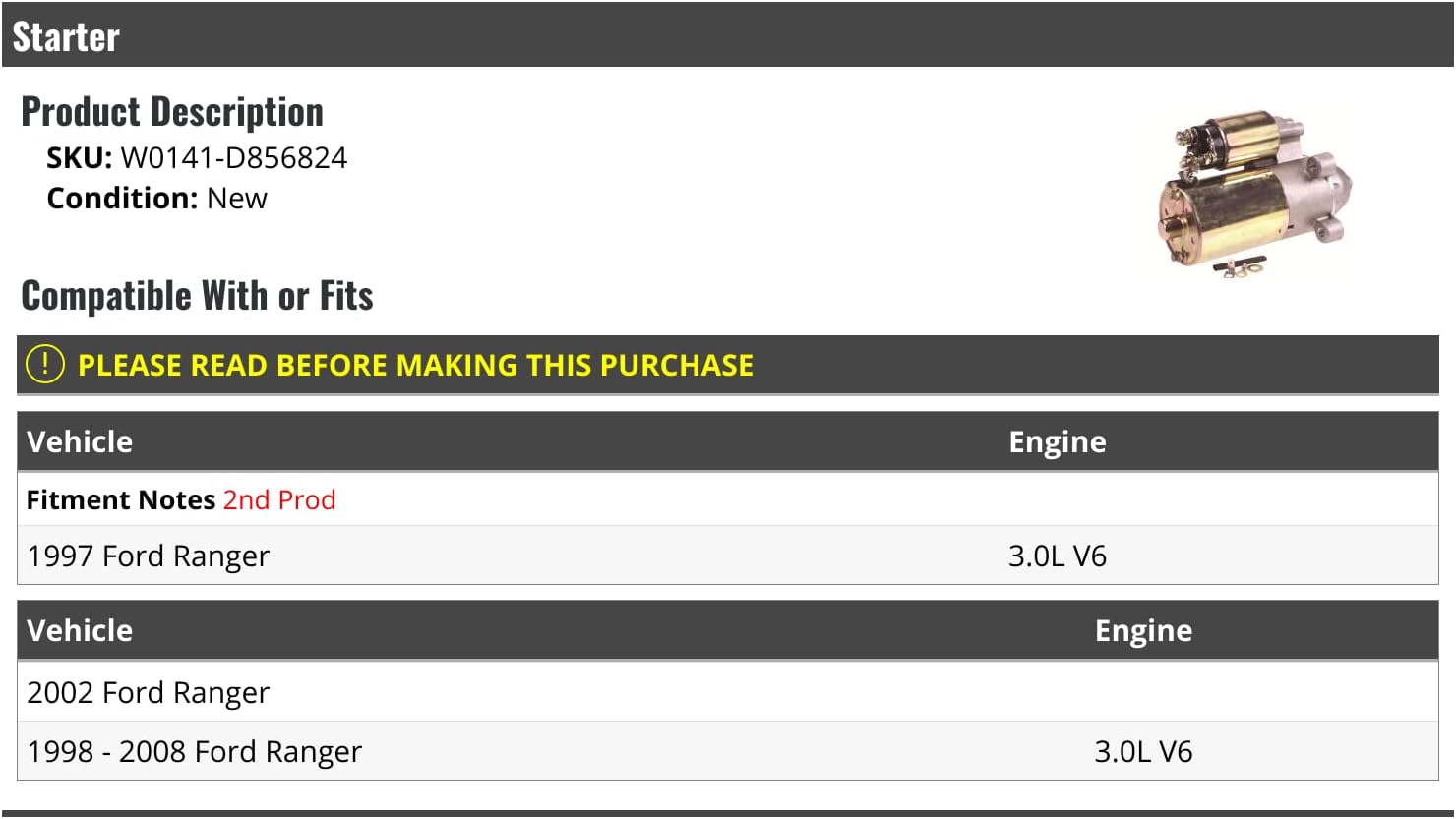This screenshot has width=1456, height=819.
Task: Click the Engine header above the 1997 row
Action: coord(1057,442)
